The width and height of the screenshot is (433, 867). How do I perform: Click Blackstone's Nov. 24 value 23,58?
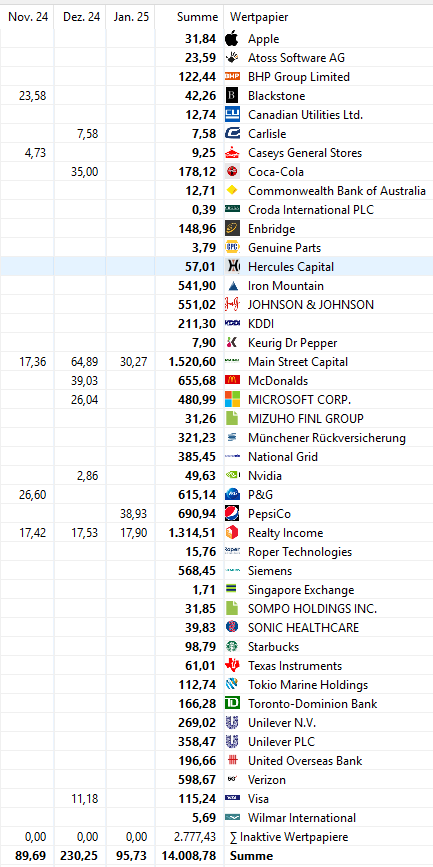(x=33, y=96)
